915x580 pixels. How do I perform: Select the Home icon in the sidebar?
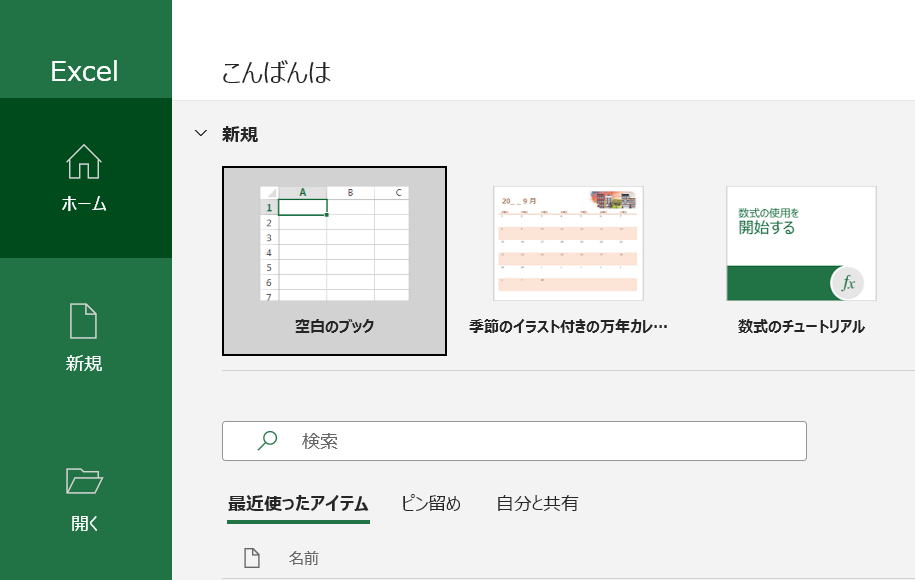click(x=86, y=162)
